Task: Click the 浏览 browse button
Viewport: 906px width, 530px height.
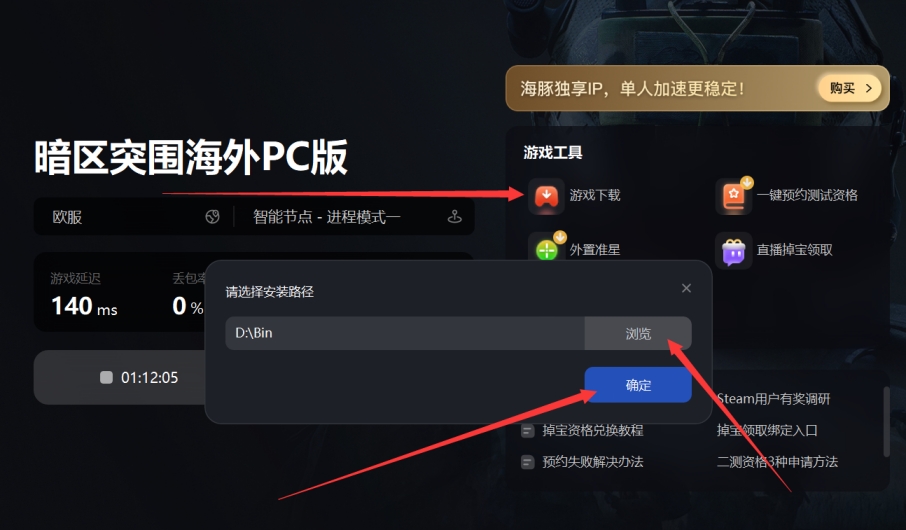Action: (638, 333)
